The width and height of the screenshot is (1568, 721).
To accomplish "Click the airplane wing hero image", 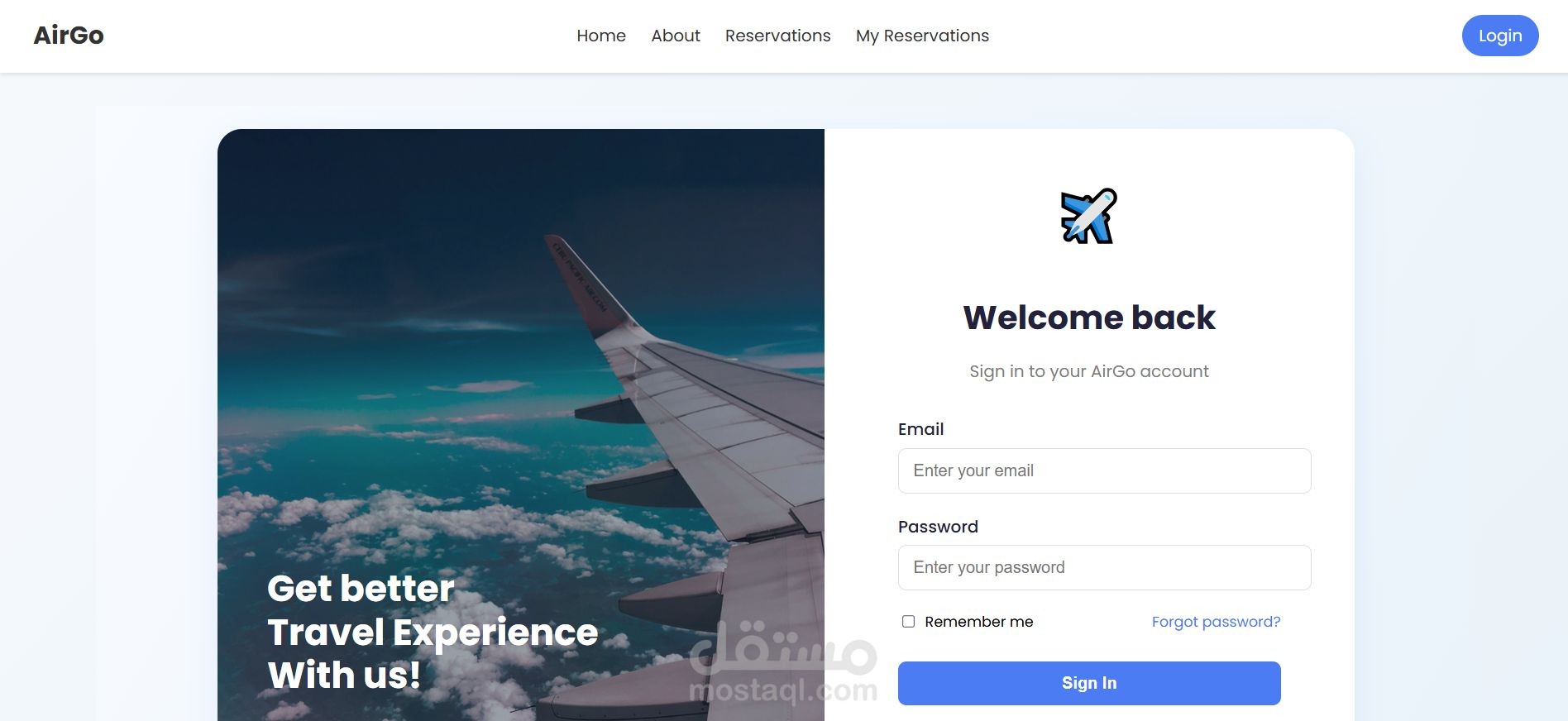I will (521, 425).
